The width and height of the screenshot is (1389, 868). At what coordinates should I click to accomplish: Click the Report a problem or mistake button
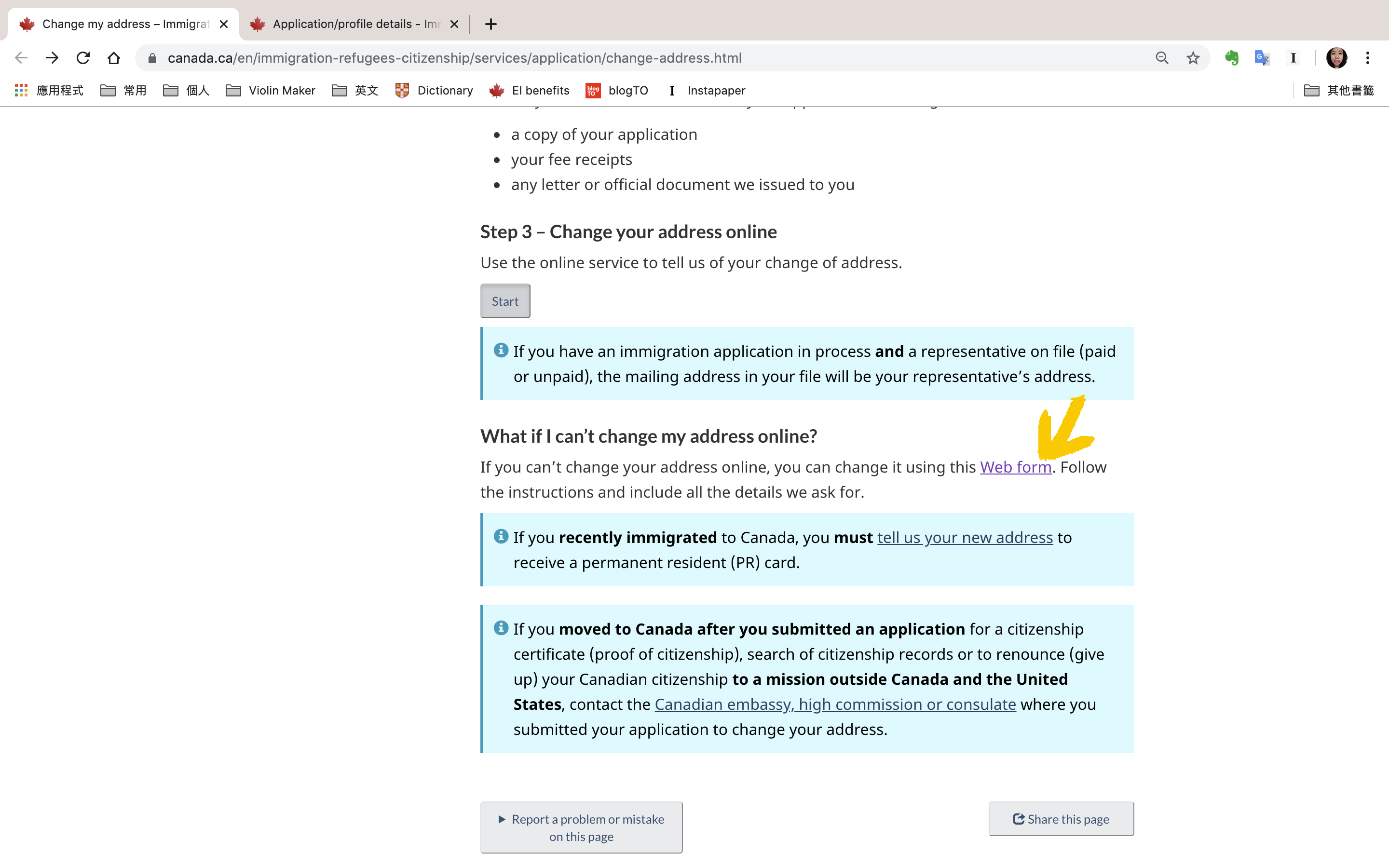[582, 827]
